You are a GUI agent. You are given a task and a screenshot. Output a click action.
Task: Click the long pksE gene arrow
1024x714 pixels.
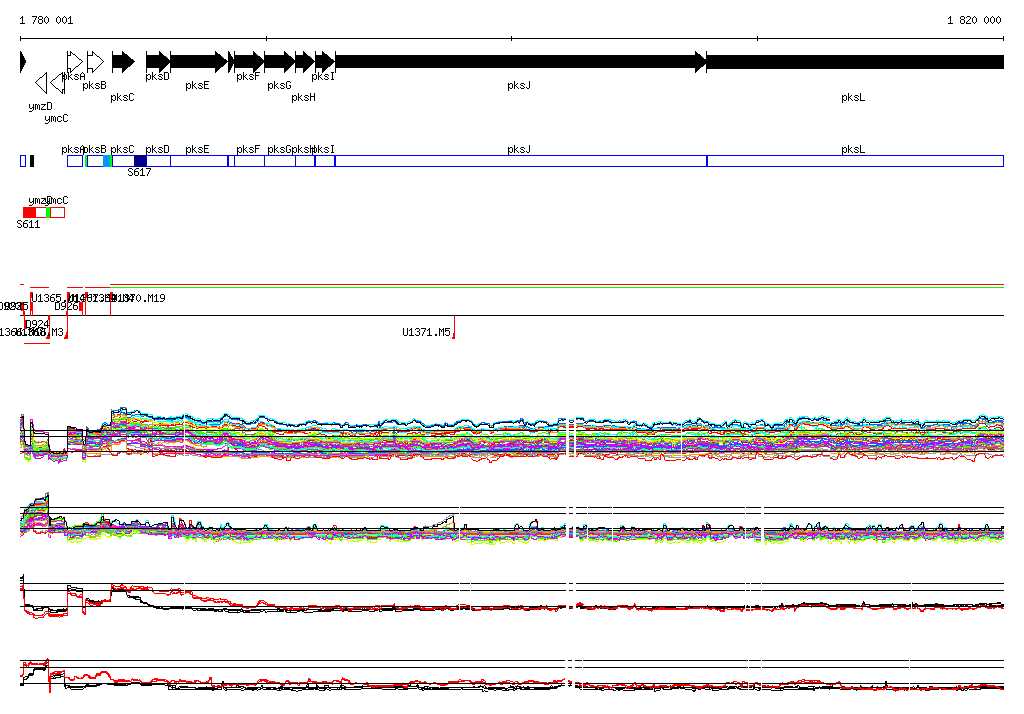click(x=199, y=62)
